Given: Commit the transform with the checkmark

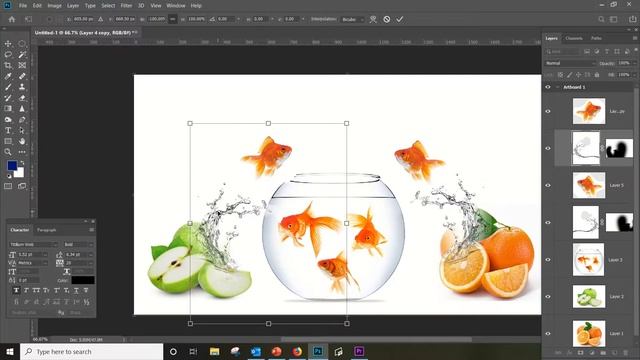Looking at the screenshot, I should point(400,19).
